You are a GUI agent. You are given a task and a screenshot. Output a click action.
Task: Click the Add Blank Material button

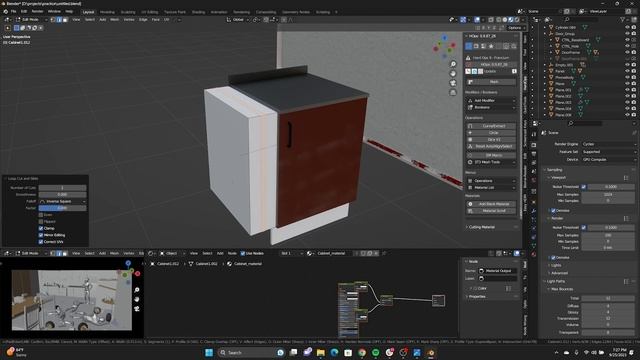click(491, 204)
